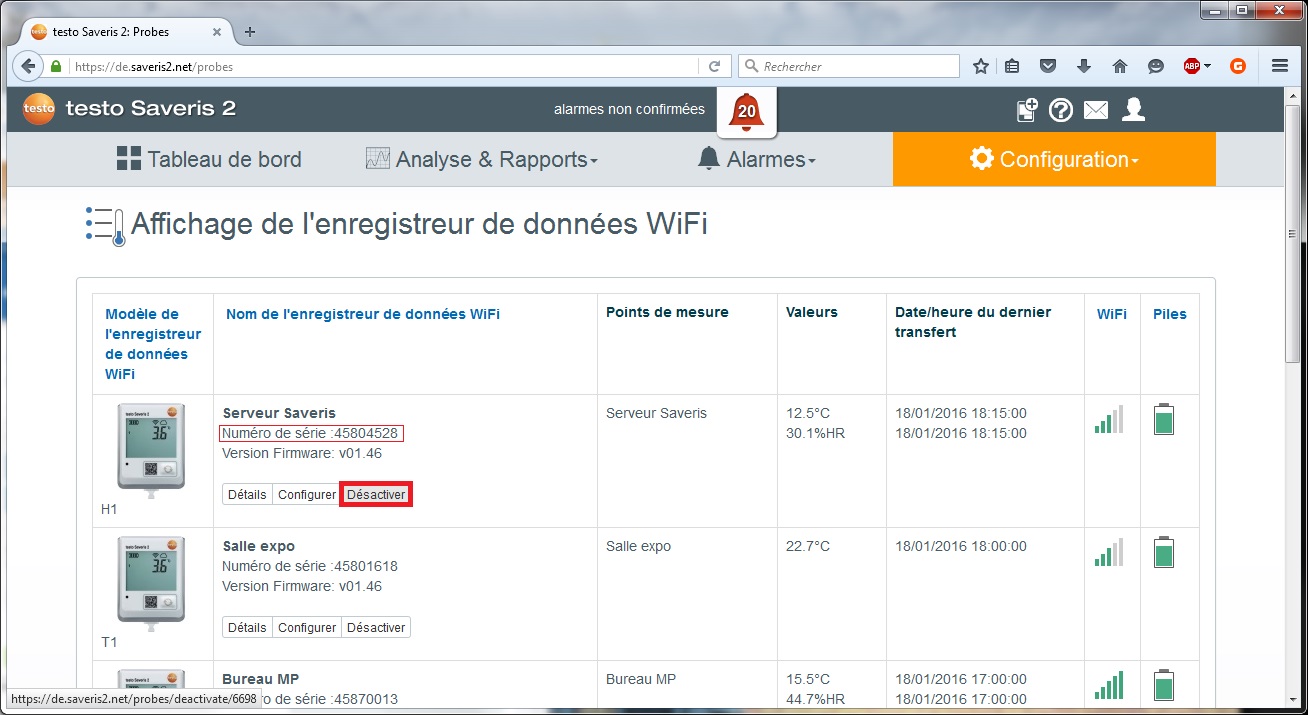1308x715 pixels.
Task: Open the unconfirmed alarms bell showing 20
Action: coord(747,112)
